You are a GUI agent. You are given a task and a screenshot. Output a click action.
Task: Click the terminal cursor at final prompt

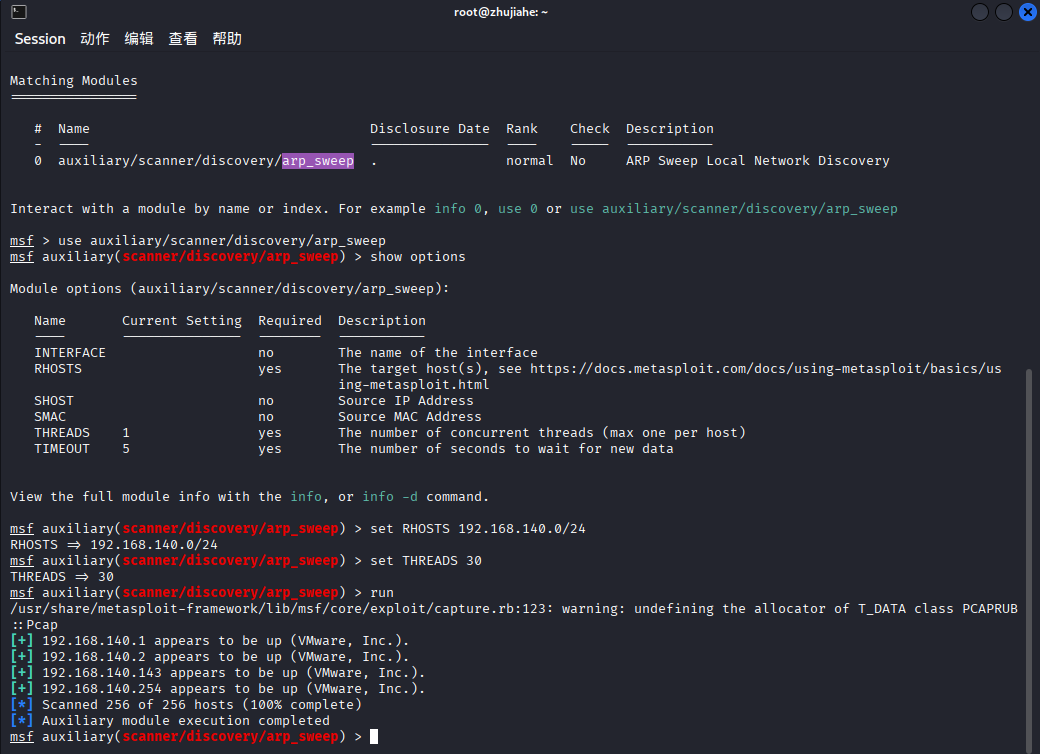(374, 737)
